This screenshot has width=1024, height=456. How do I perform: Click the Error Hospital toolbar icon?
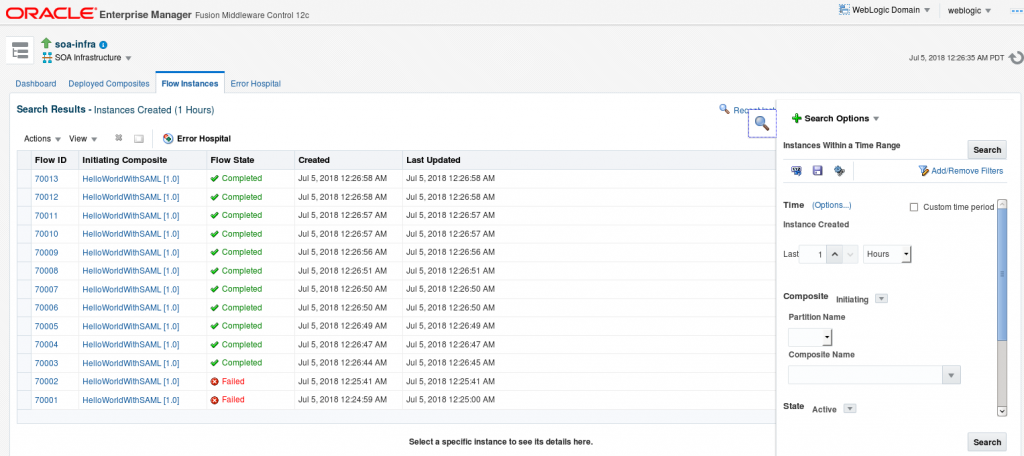168,138
